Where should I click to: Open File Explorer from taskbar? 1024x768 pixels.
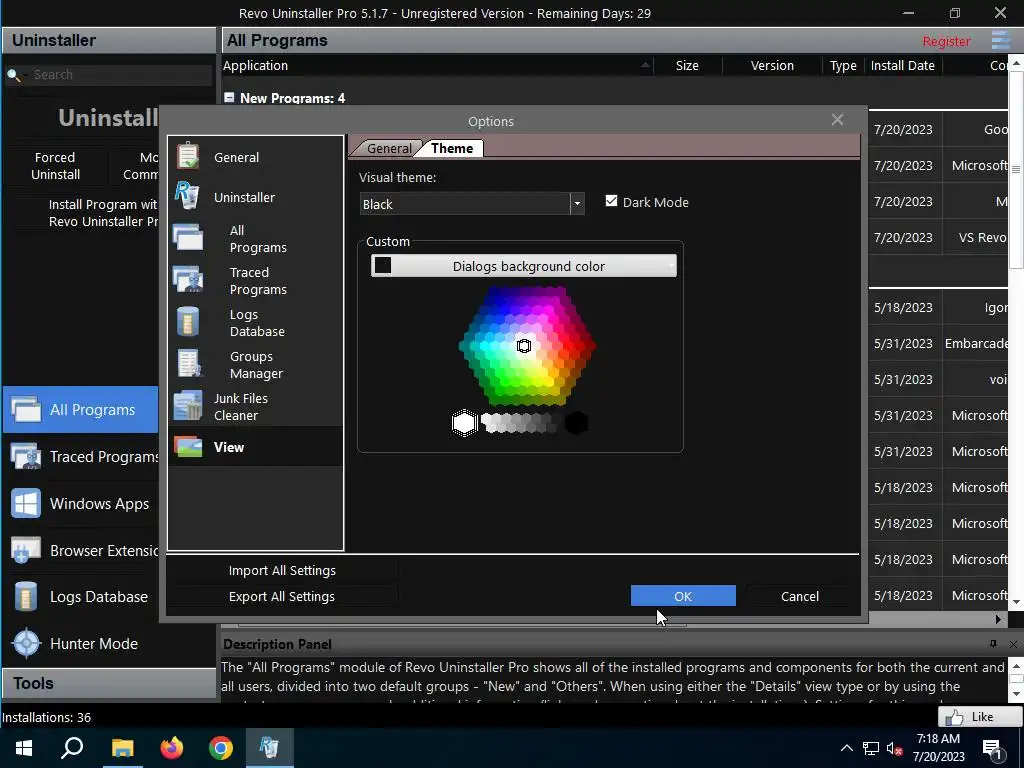click(x=122, y=748)
